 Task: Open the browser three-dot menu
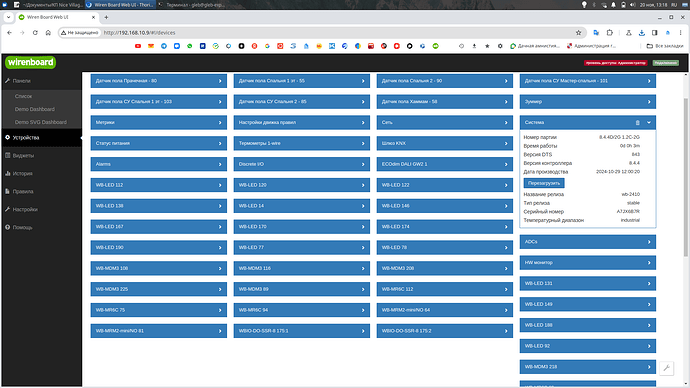[680, 33]
